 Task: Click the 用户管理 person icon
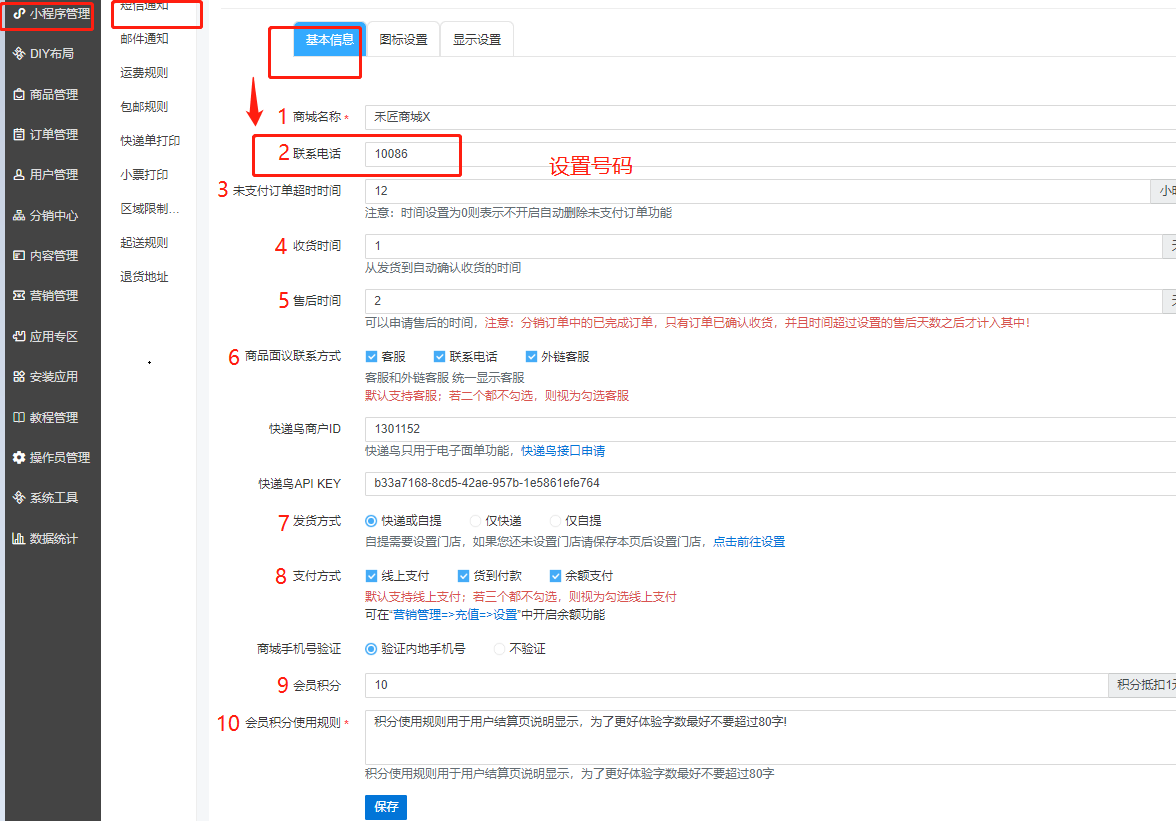[19, 174]
